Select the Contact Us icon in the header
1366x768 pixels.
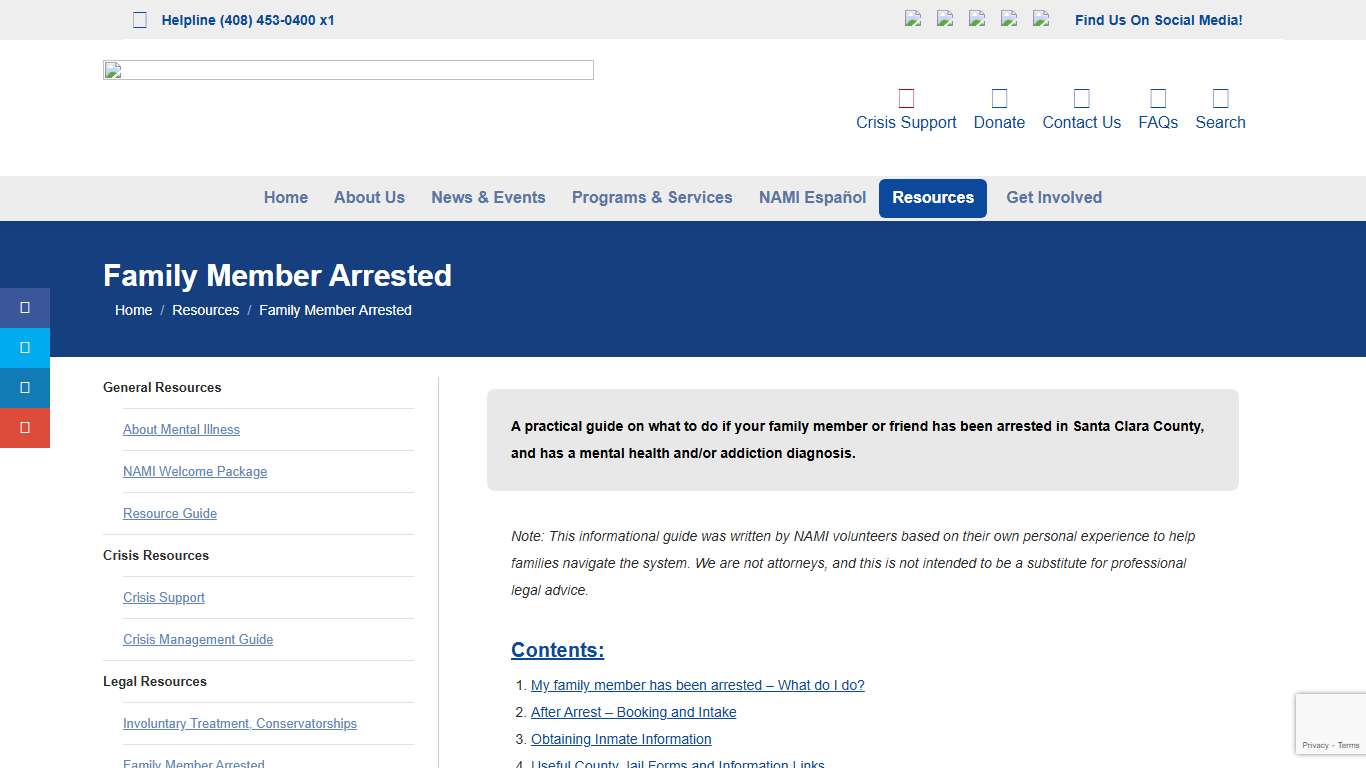[1081, 98]
